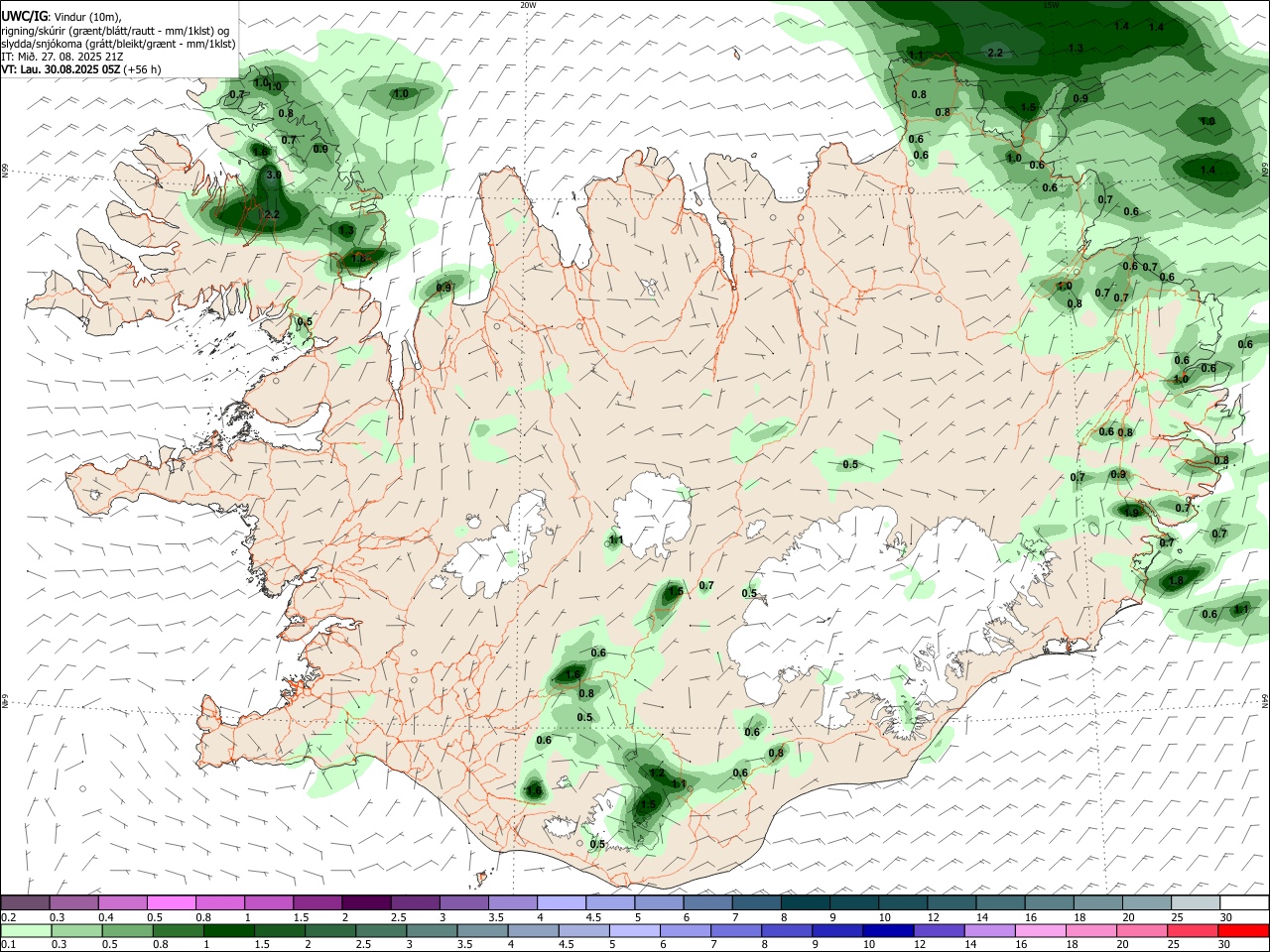The image size is (1270, 952).
Task: Pick the dark teal swatch at 8 in snow legend
Action: click(x=806, y=902)
